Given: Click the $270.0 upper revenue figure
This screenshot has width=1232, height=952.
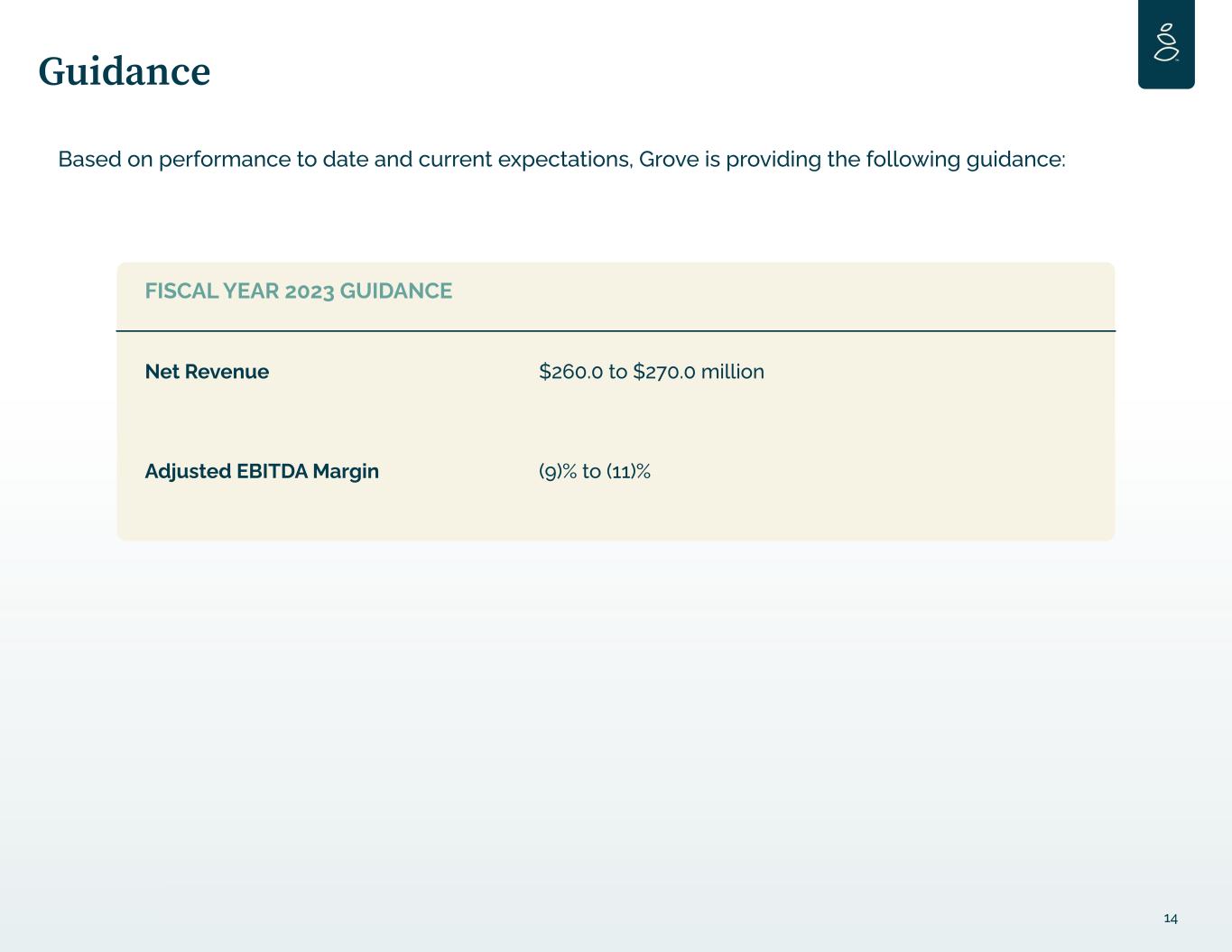Looking at the screenshot, I should (x=664, y=372).
